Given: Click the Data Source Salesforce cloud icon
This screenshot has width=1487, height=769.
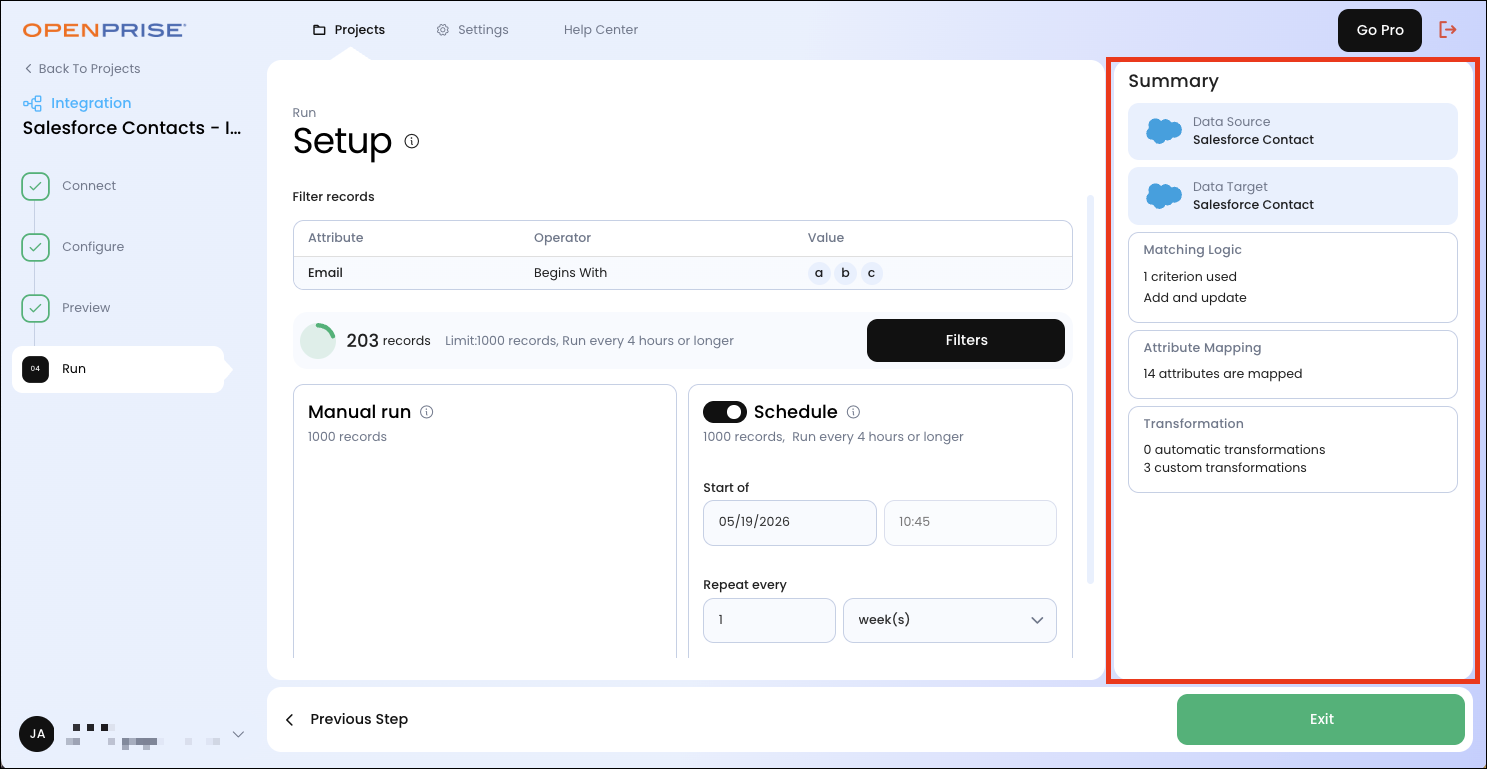Looking at the screenshot, I should 1164,131.
